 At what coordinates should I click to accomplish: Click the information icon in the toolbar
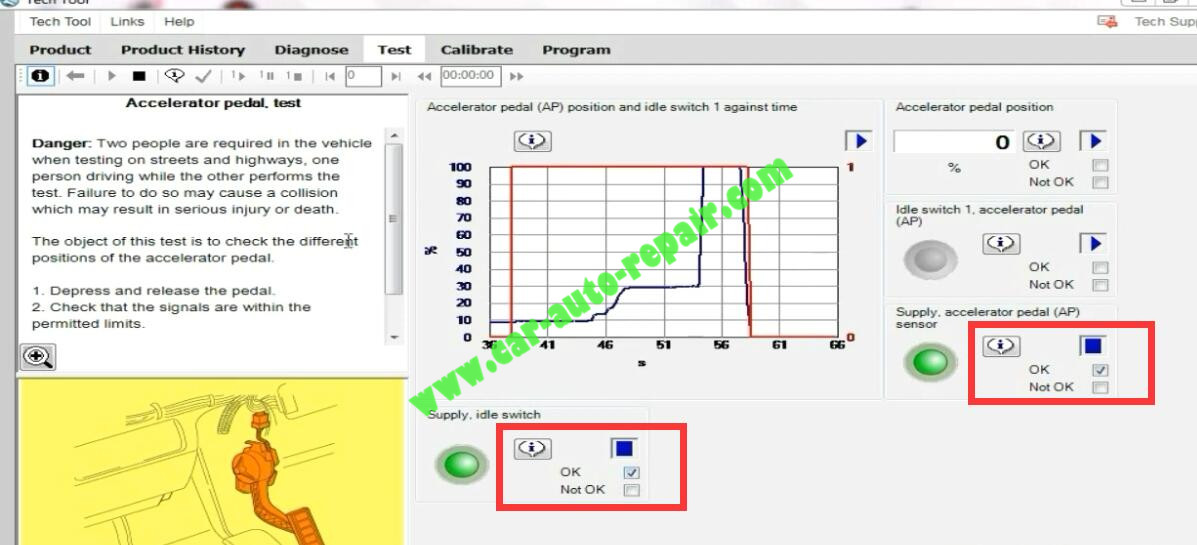(40, 76)
